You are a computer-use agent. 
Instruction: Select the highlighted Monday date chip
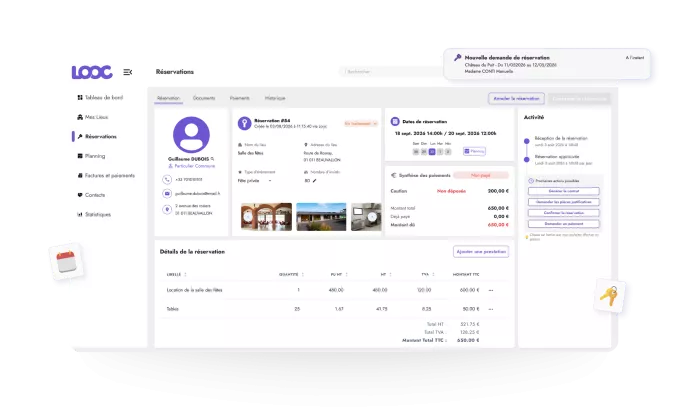(432, 152)
